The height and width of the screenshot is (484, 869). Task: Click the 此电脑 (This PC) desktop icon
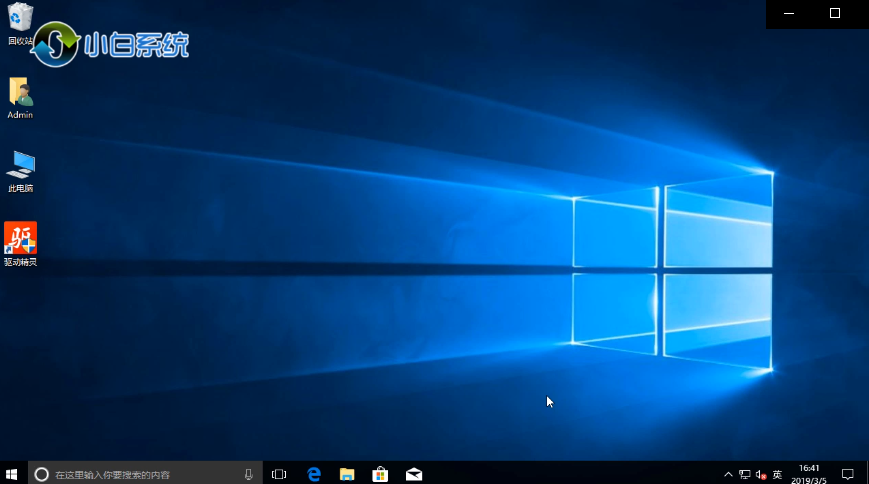20,166
